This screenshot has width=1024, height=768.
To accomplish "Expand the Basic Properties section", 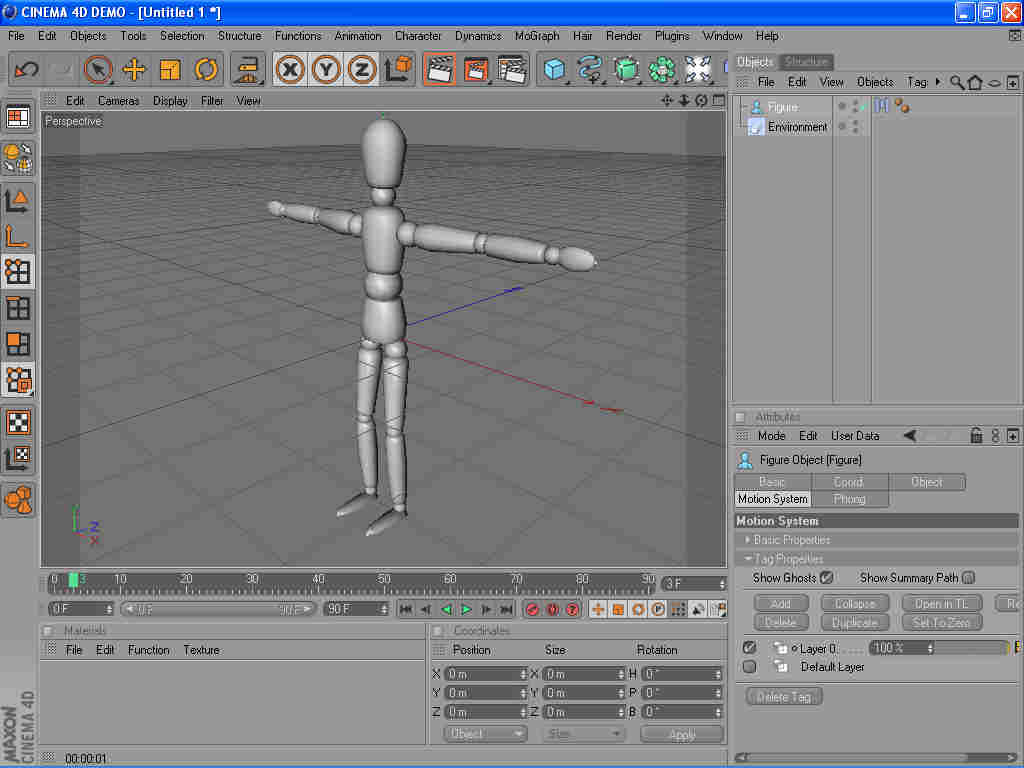I will point(748,540).
